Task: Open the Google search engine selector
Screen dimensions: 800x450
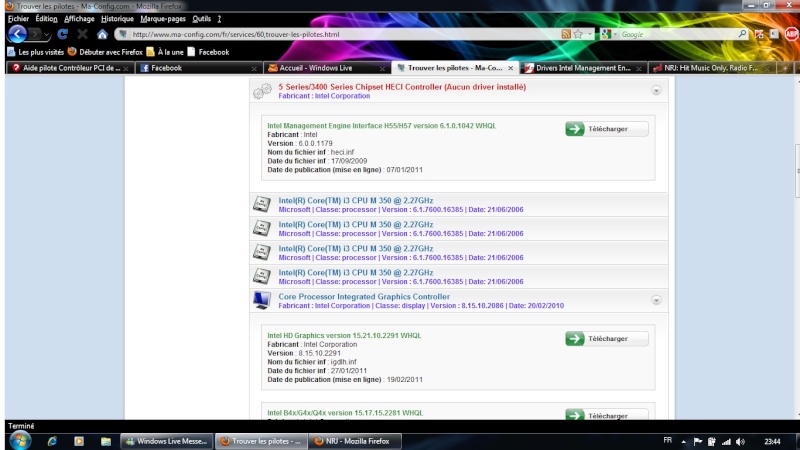Action: coord(609,34)
